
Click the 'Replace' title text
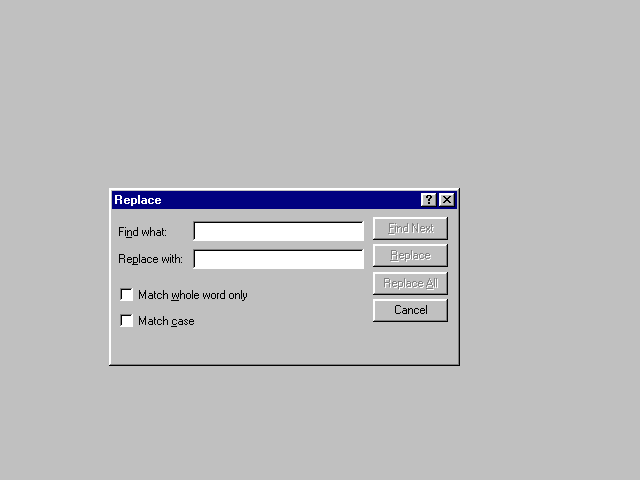tap(138, 200)
